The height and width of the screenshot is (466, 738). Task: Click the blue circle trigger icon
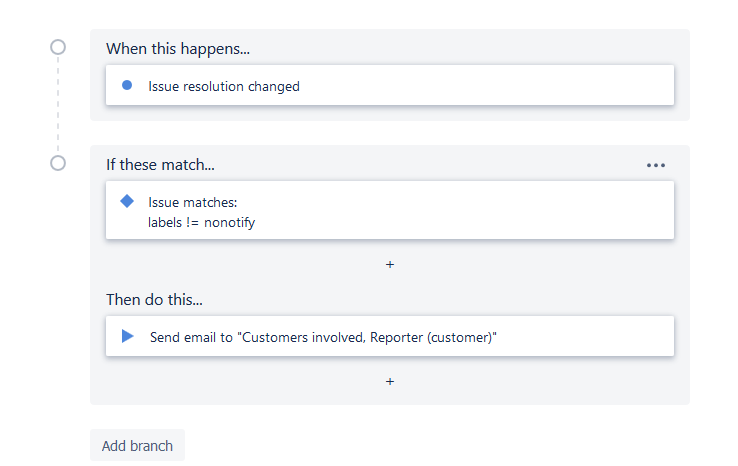point(127,86)
